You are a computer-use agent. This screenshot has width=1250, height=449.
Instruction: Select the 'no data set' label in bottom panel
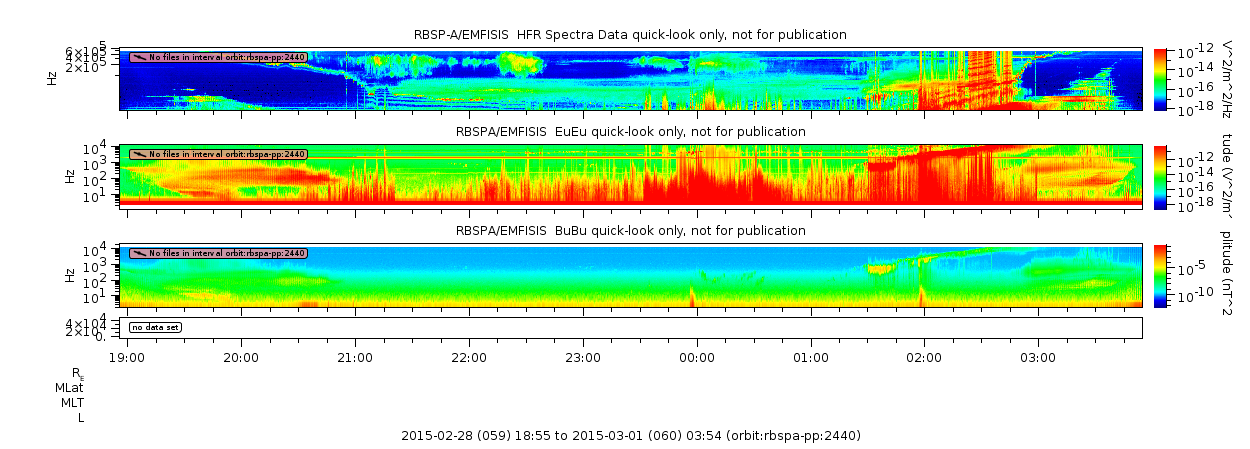pos(155,327)
